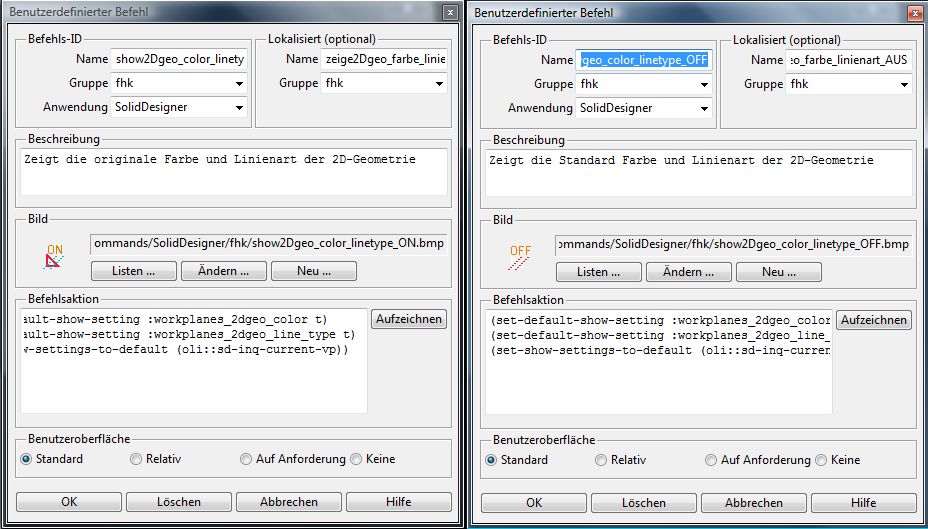Image resolution: width=928 pixels, height=529 pixels.
Task: Click Name field show2Dgeo_color_linety in left dialog
Action: [178, 59]
